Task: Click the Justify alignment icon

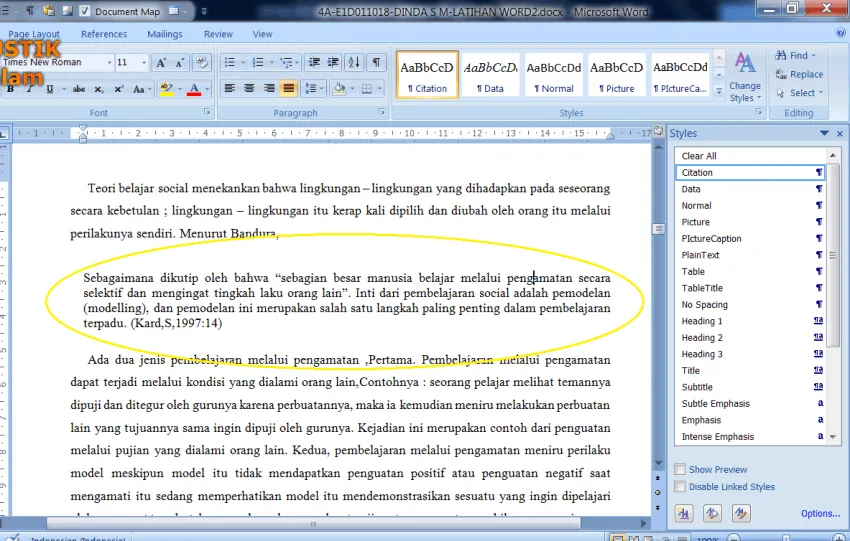Action: click(288, 88)
